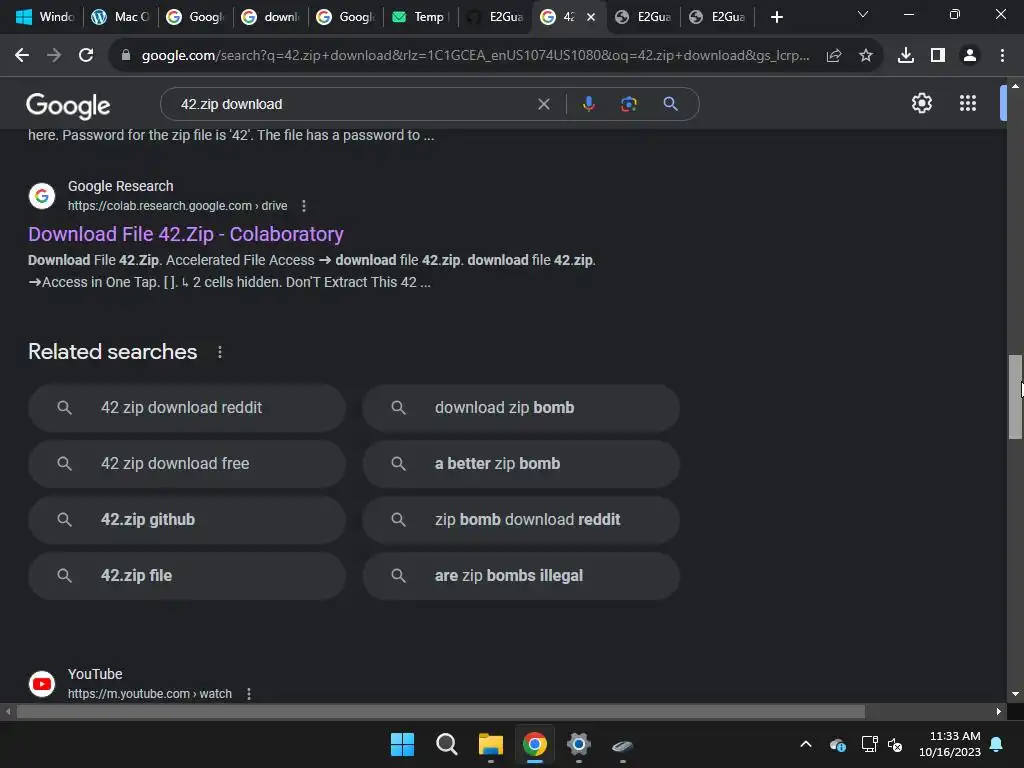
Task: Switch to the Windo tab
Action: (44, 17)
